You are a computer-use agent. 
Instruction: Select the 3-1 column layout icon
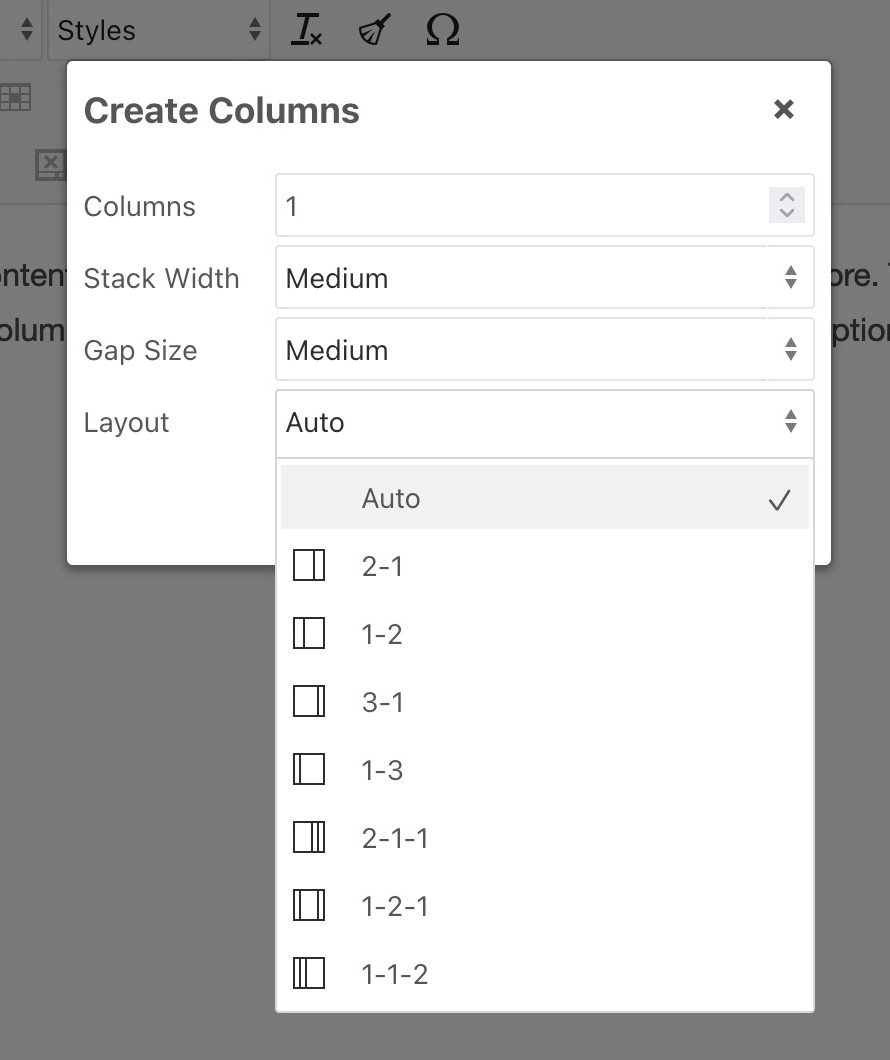(310, 701)
